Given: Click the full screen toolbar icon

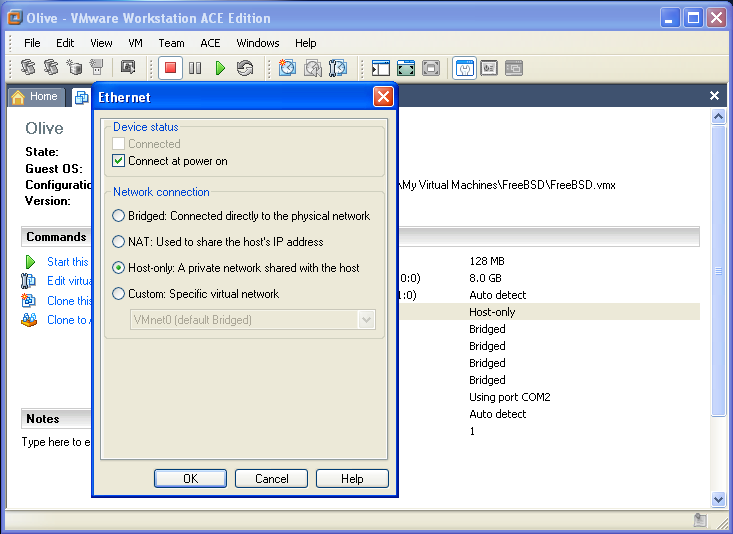Looking at the screenshot, I should pyautogui.click(x=431, y=68).
